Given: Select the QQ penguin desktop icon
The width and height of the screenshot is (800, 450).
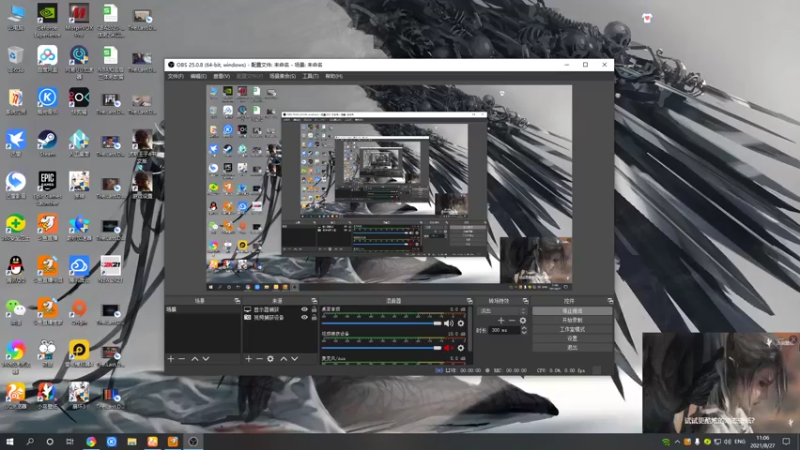Looking at the screenshot, I should click(x=15, y=270).
